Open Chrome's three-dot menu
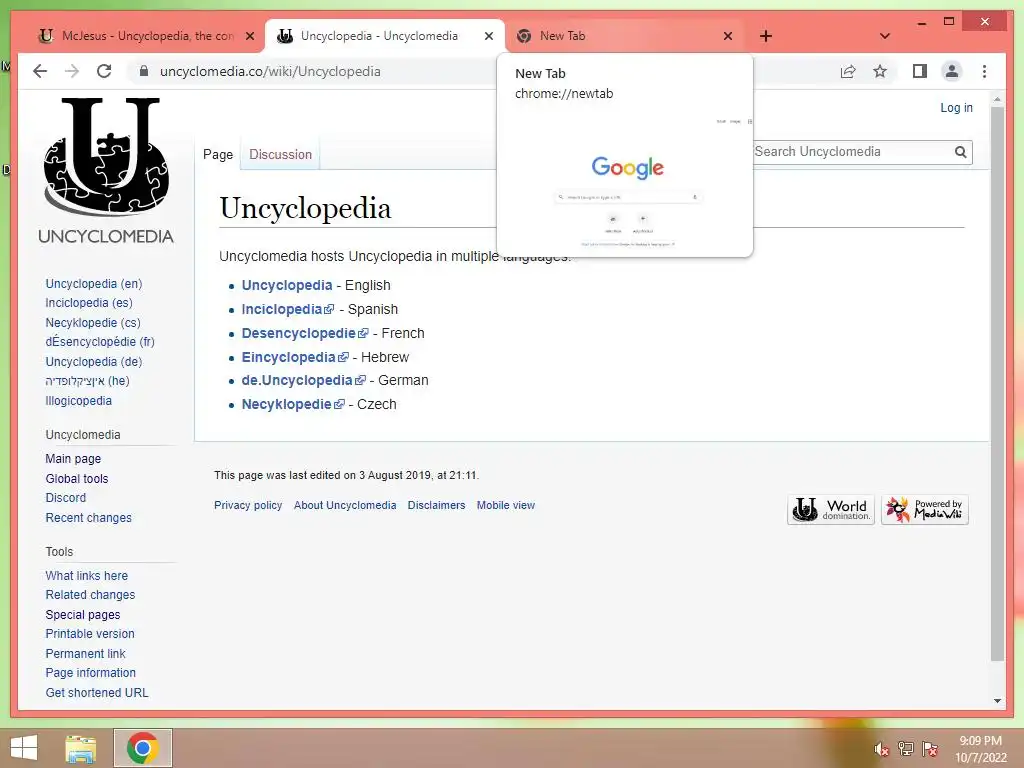The width and height of the screenshot is (1024, 768). point(984,71)
